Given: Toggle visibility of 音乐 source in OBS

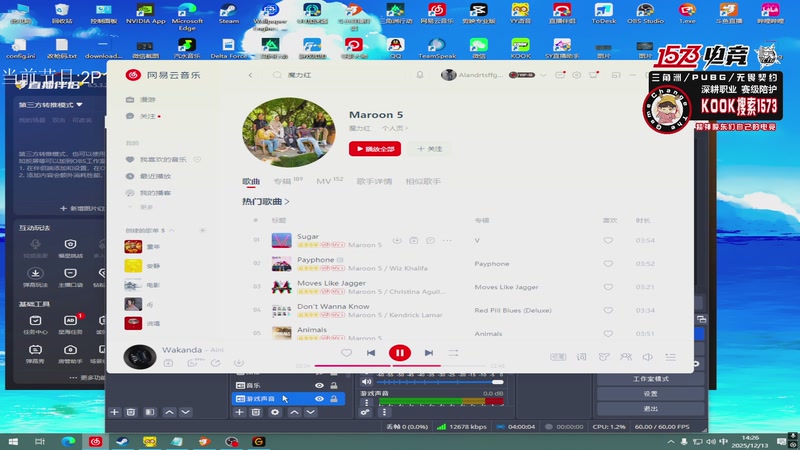Looking at the screenshot, I should [x=319, y=385].
